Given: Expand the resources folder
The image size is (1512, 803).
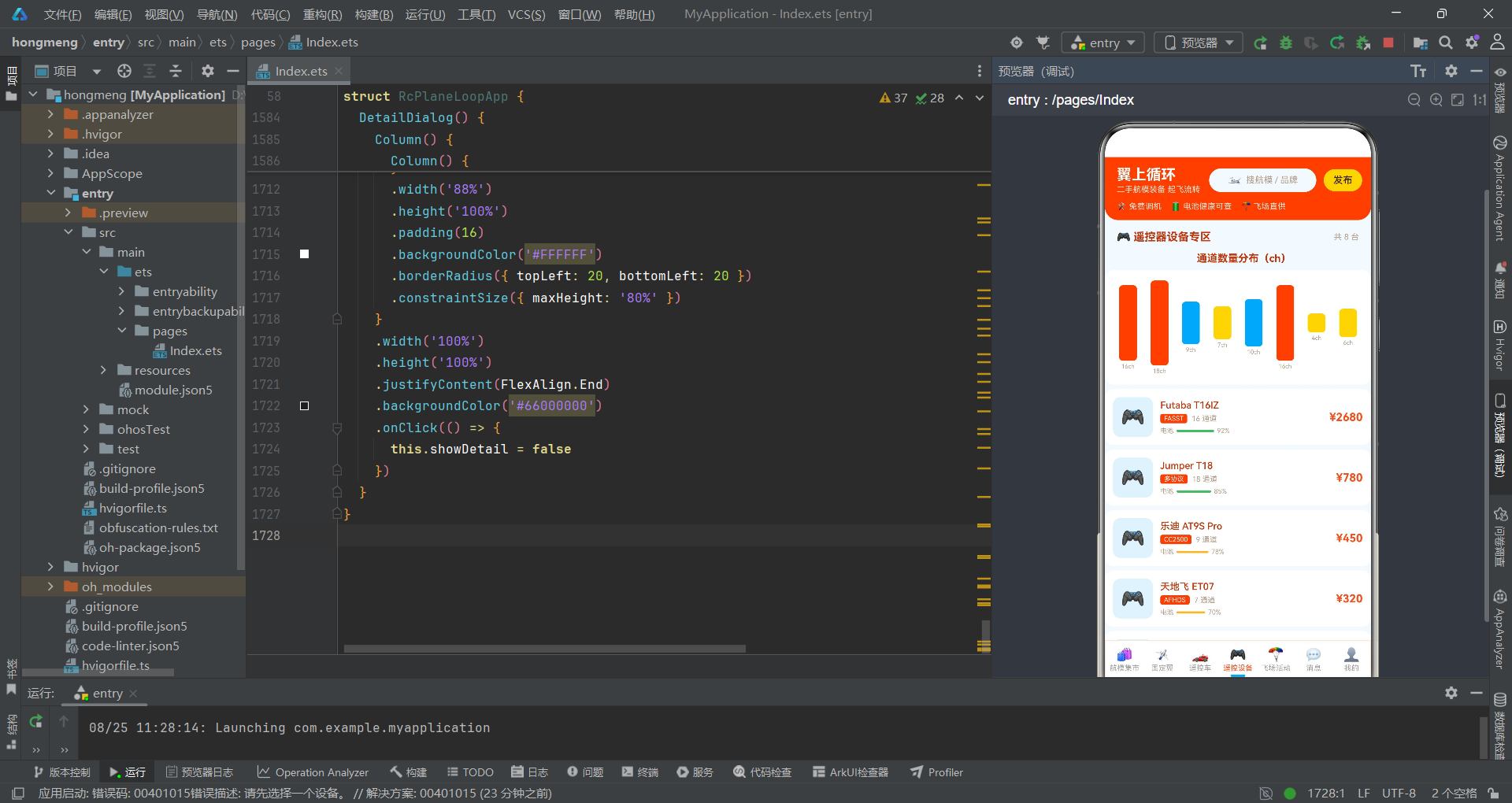Looking at the screenshot, I should pyautogui.click(x=103, y=370).
